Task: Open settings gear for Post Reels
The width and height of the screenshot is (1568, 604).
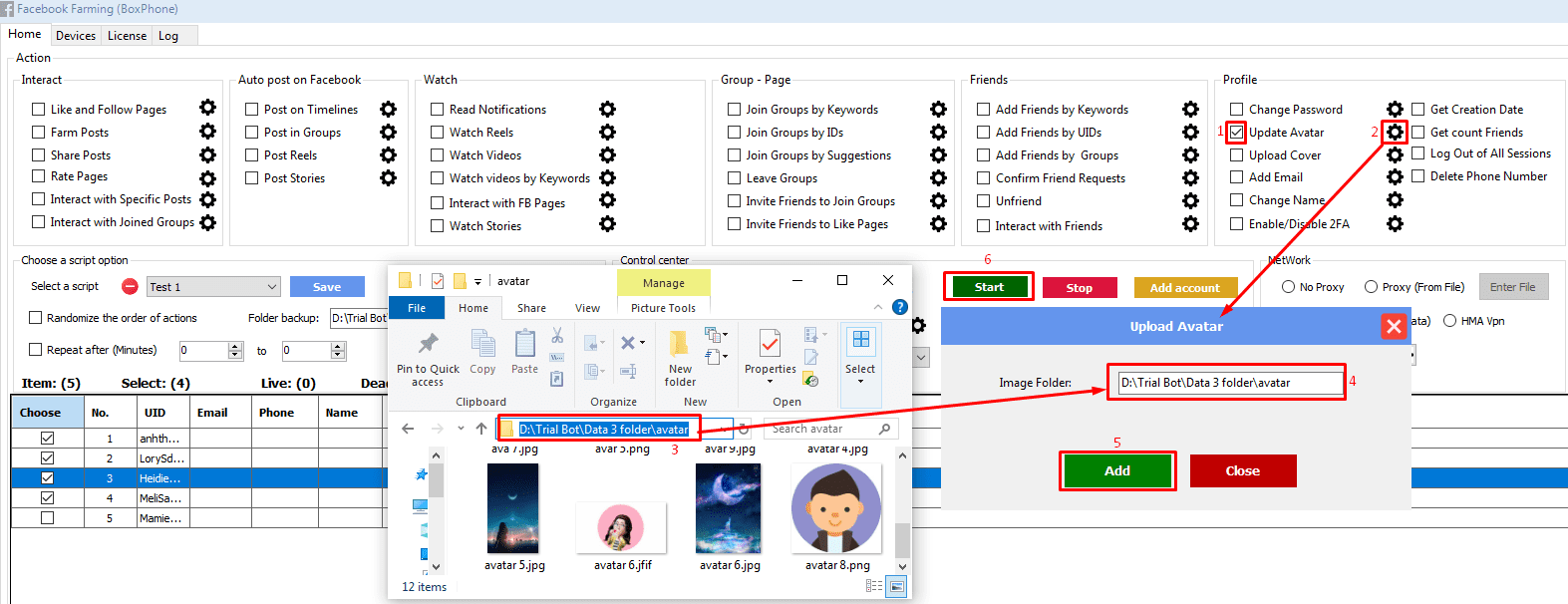Action: (x=388, y=154)
